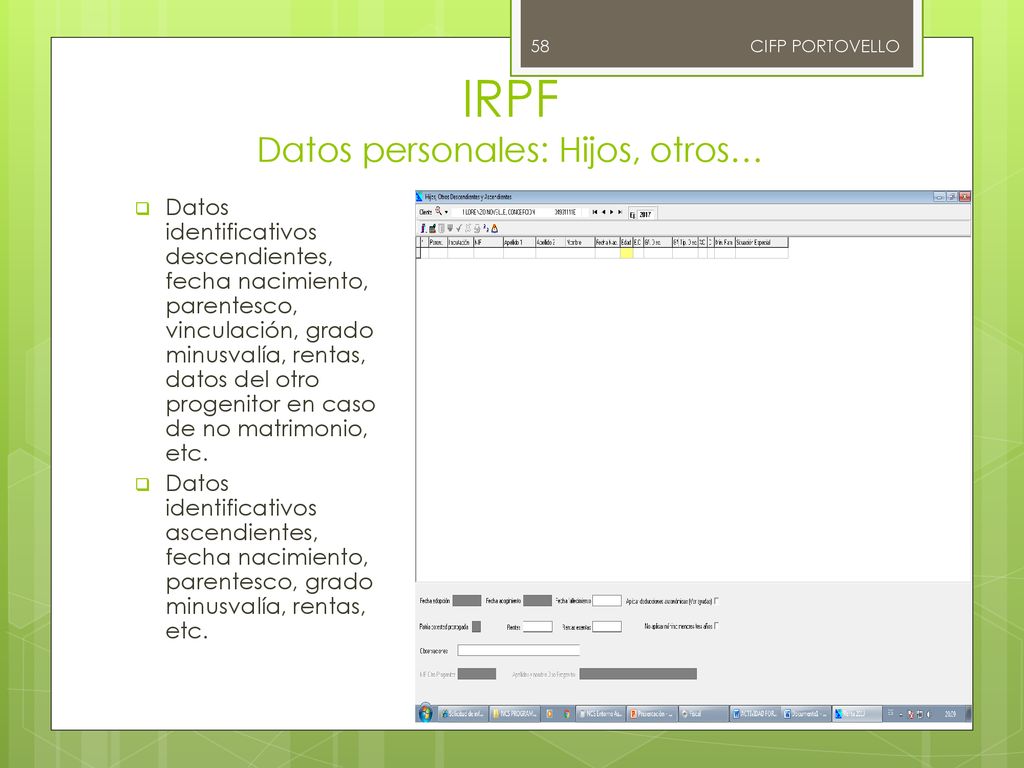Open Presentación PowerPoint taskbar item
The image size is (1024, 768).
click(652, 714)
